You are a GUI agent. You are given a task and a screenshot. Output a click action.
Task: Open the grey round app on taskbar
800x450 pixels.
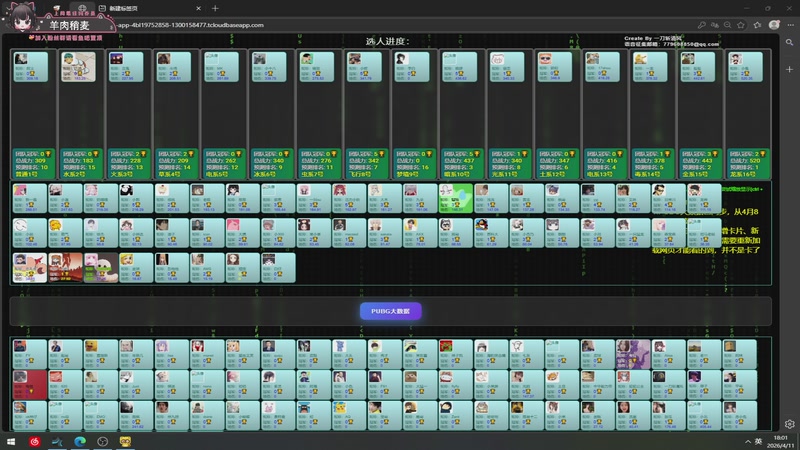(103, 441)
